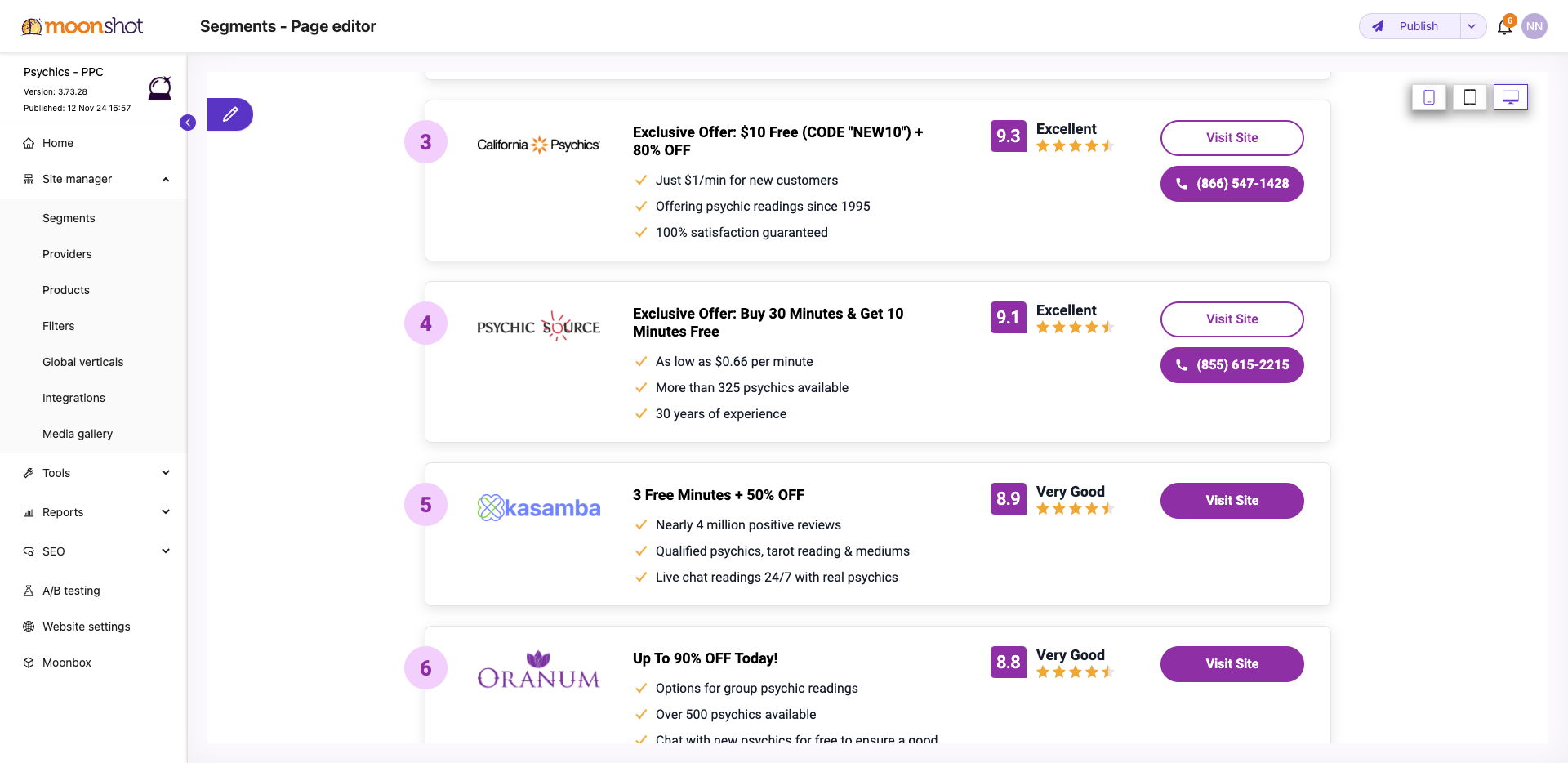
Task: Click California Psychics phone number button
Action: [x=1232, y=184]
